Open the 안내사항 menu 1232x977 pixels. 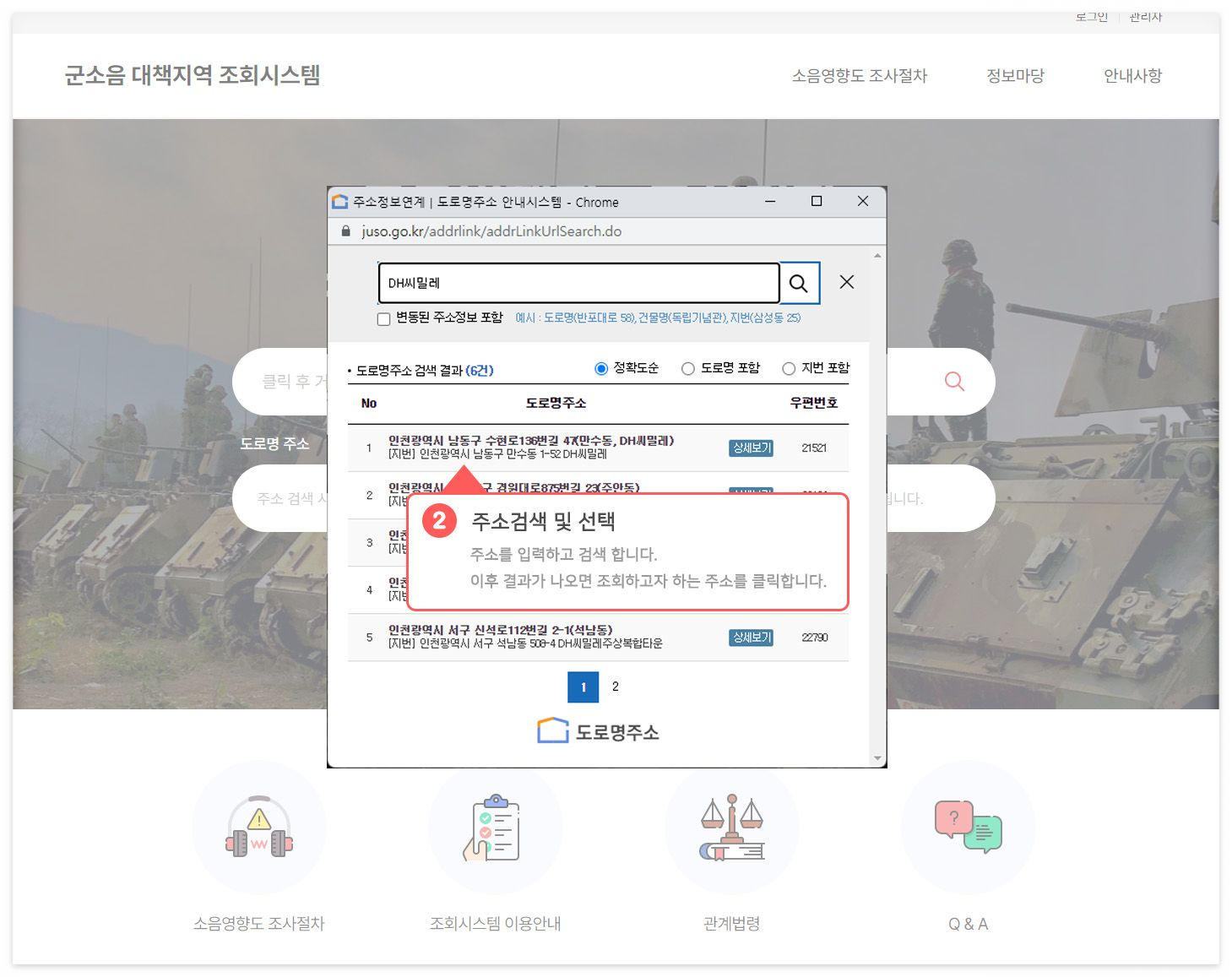(1132, 75)
